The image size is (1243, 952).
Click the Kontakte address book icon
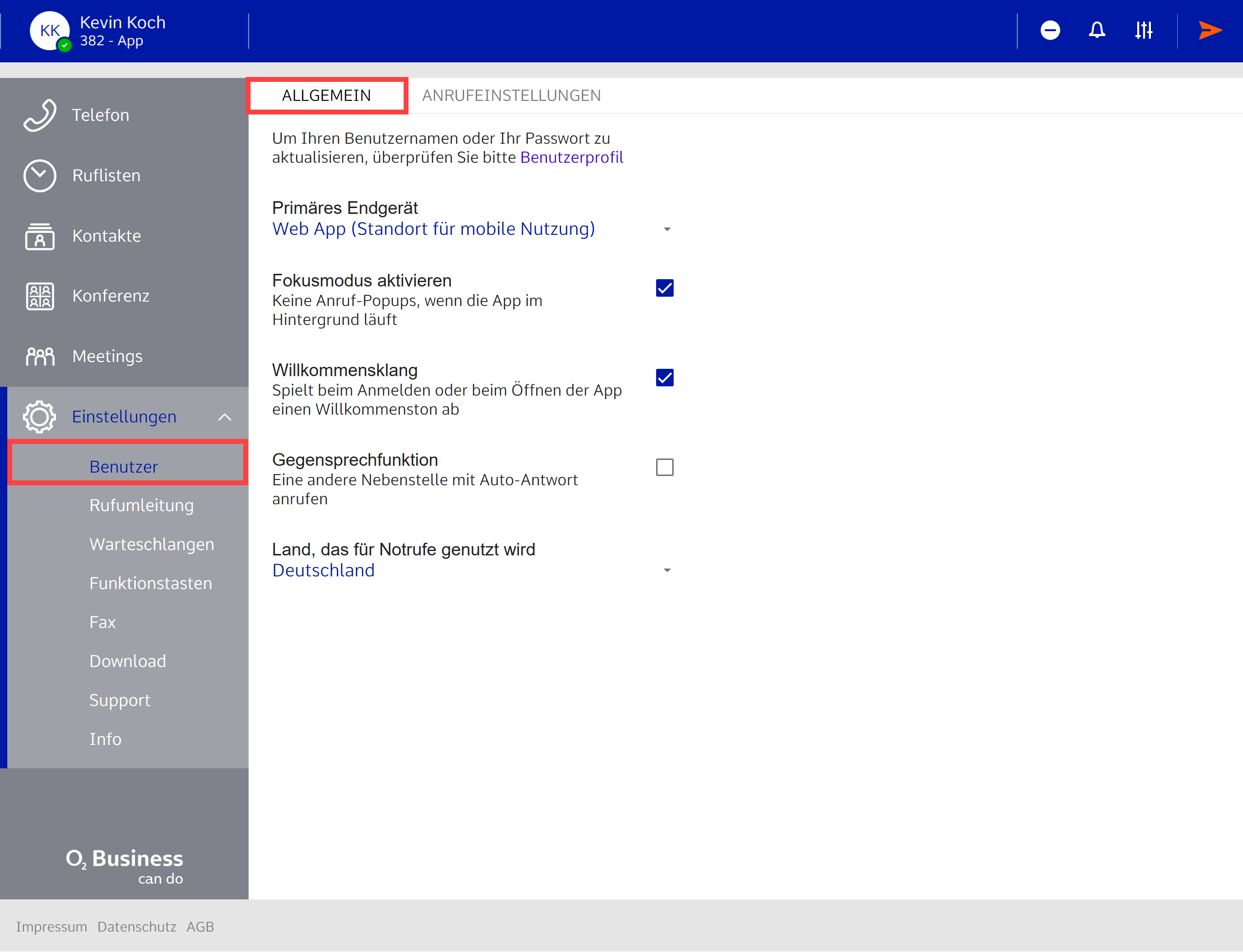coord(39,236)
